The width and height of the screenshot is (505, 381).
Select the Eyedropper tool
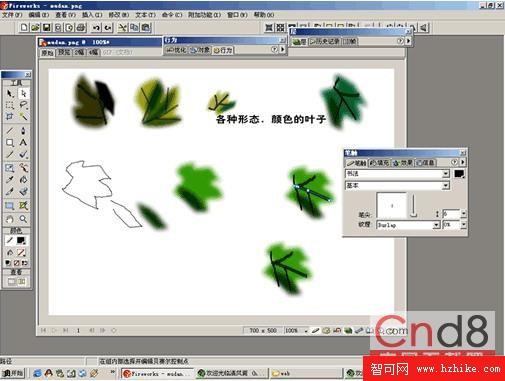pos(10,180)
